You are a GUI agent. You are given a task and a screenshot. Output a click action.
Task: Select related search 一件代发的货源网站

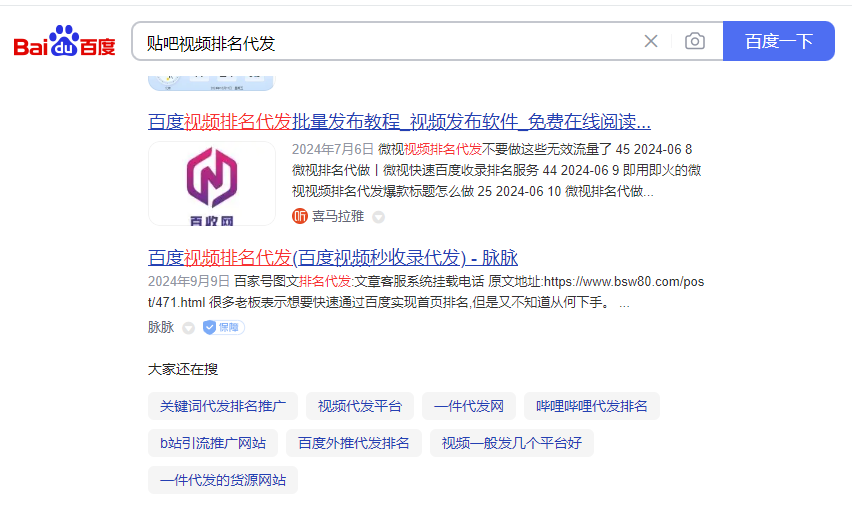tap(223, 480)
